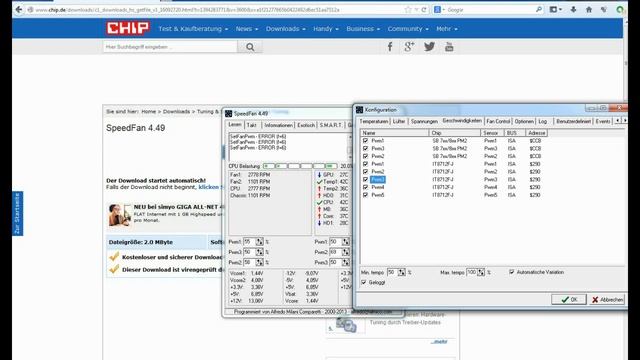640x360 pixels.
Task: Open the browser bookmarks list icon
Action: 553,9
